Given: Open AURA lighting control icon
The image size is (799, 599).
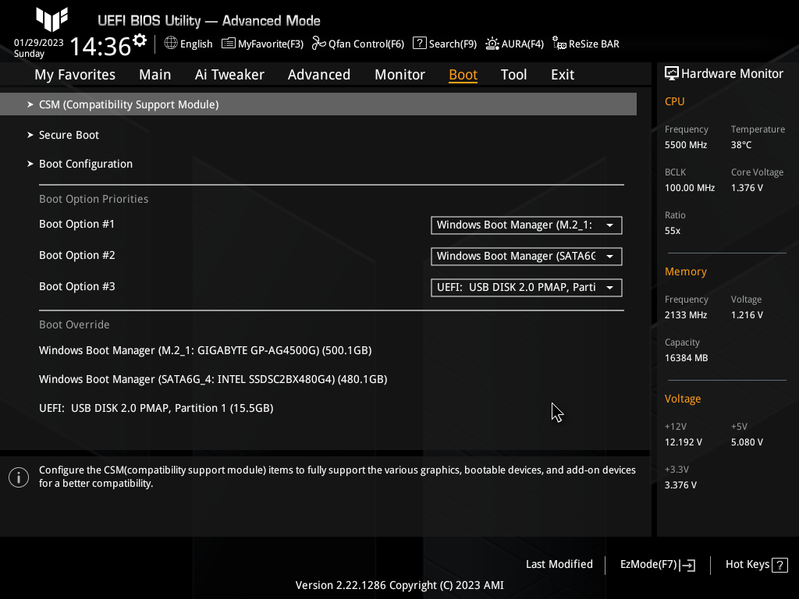Looking at the screenshot, I should (492, 43).
